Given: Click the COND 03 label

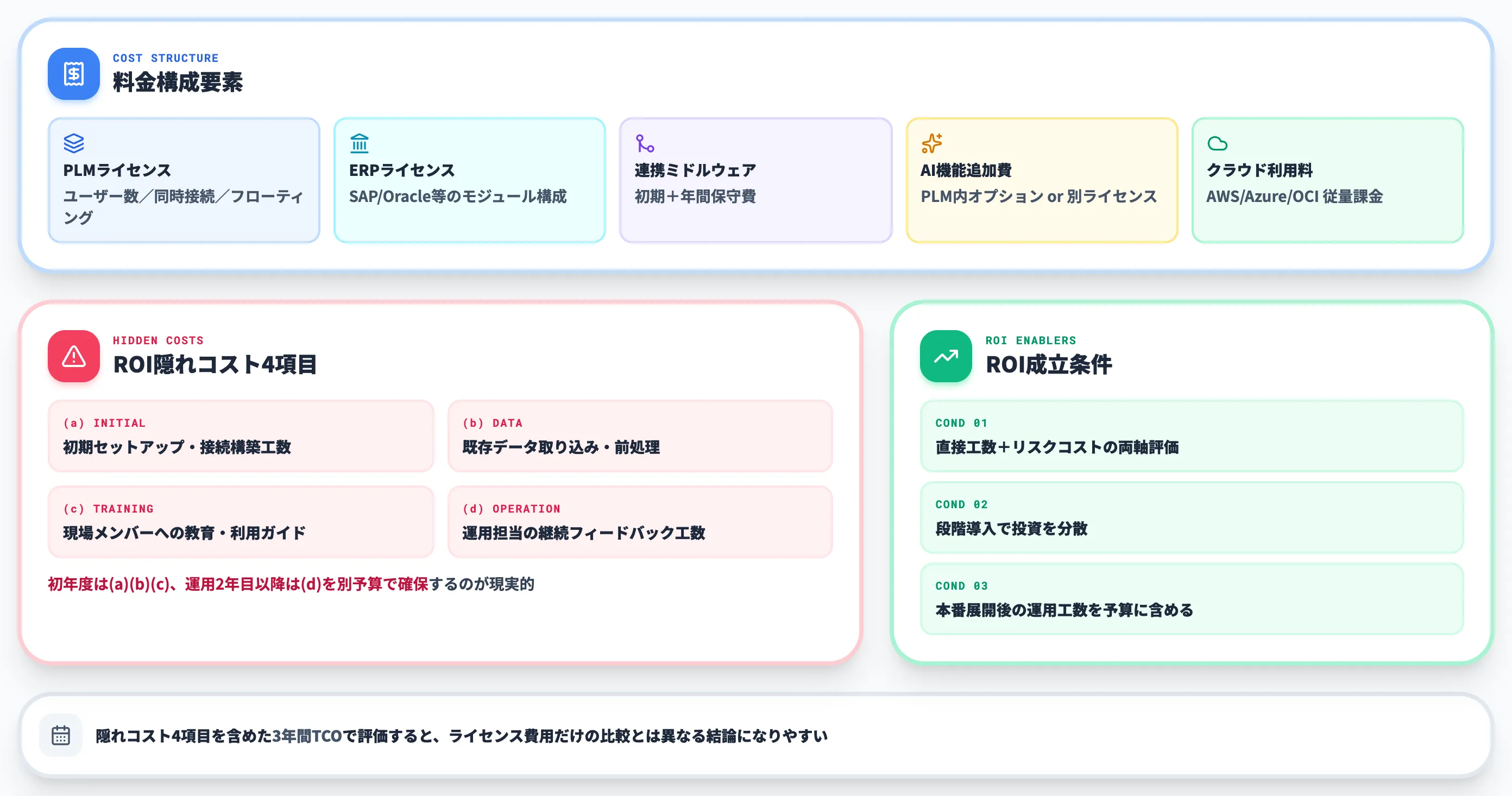Looking at the screenshot, I should (x=961, y=586).
